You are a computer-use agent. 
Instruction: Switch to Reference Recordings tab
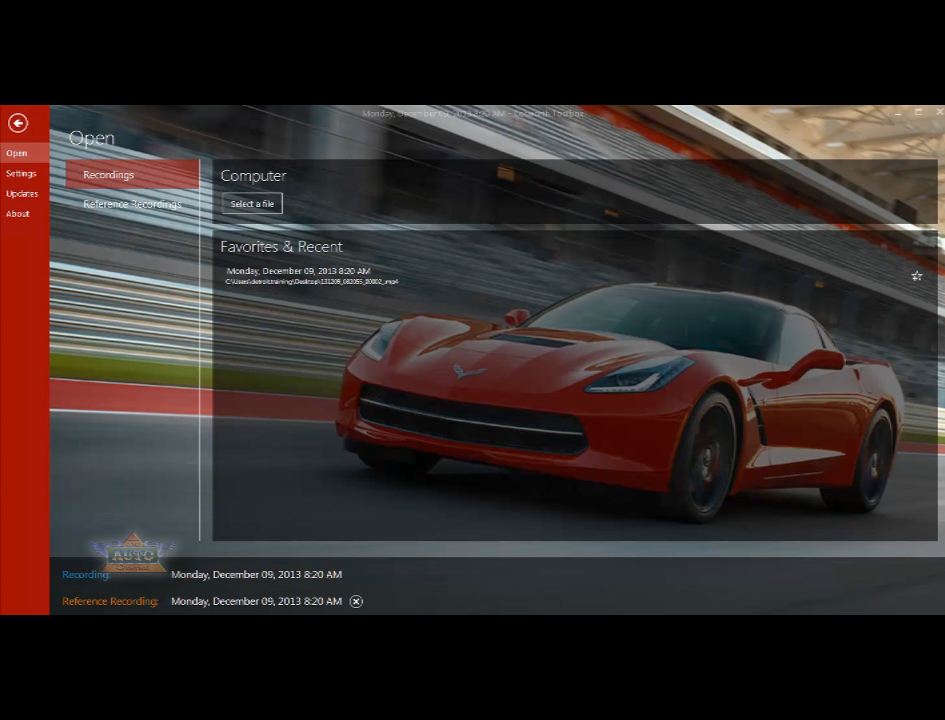(x=132, y=205)
